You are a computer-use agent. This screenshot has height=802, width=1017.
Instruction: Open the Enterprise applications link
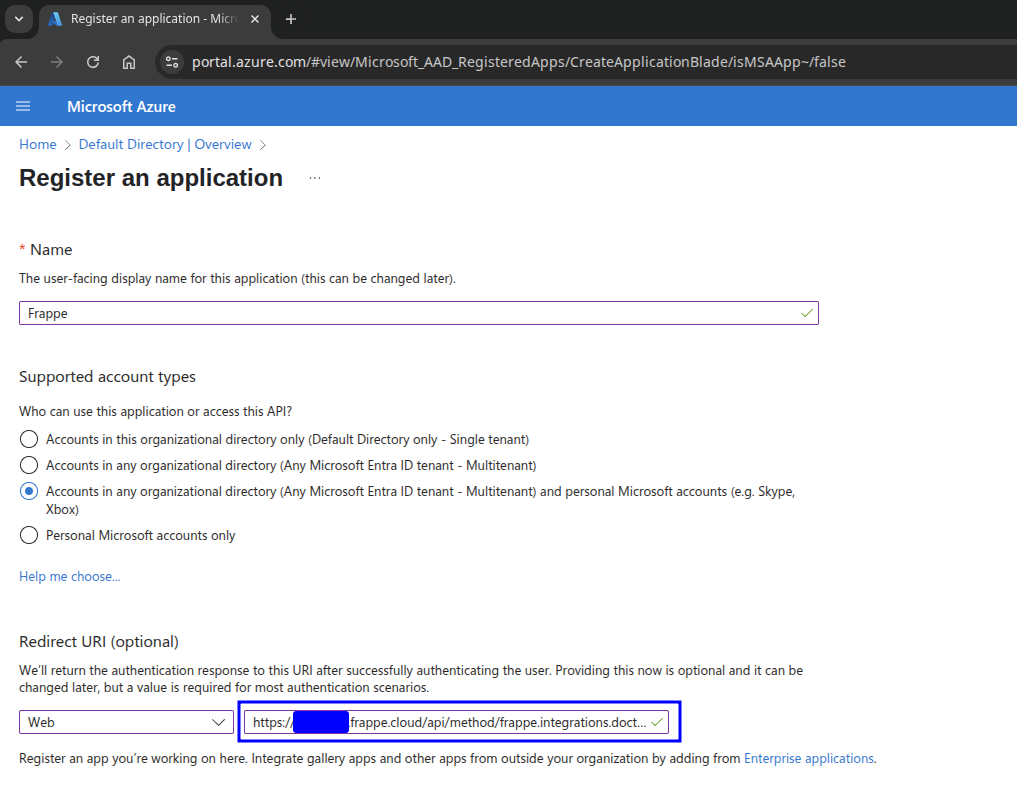[x=808, y=758]
